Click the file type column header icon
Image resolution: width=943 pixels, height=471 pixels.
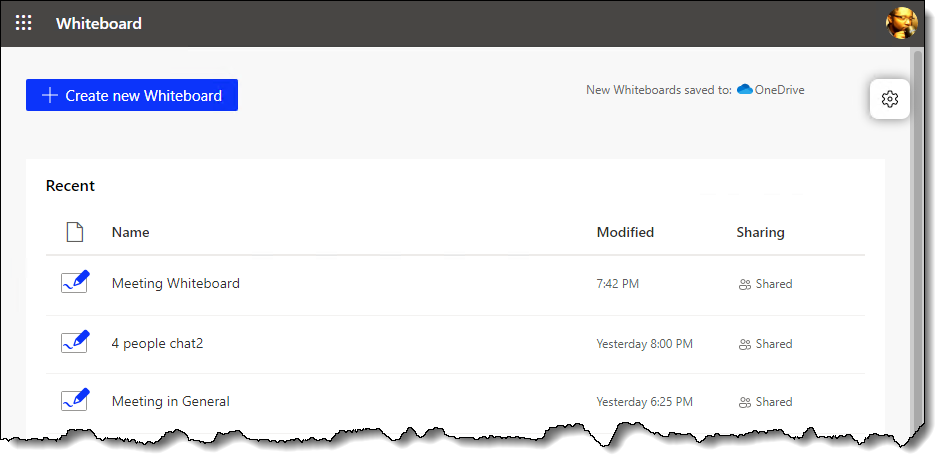tap(75, 232)
